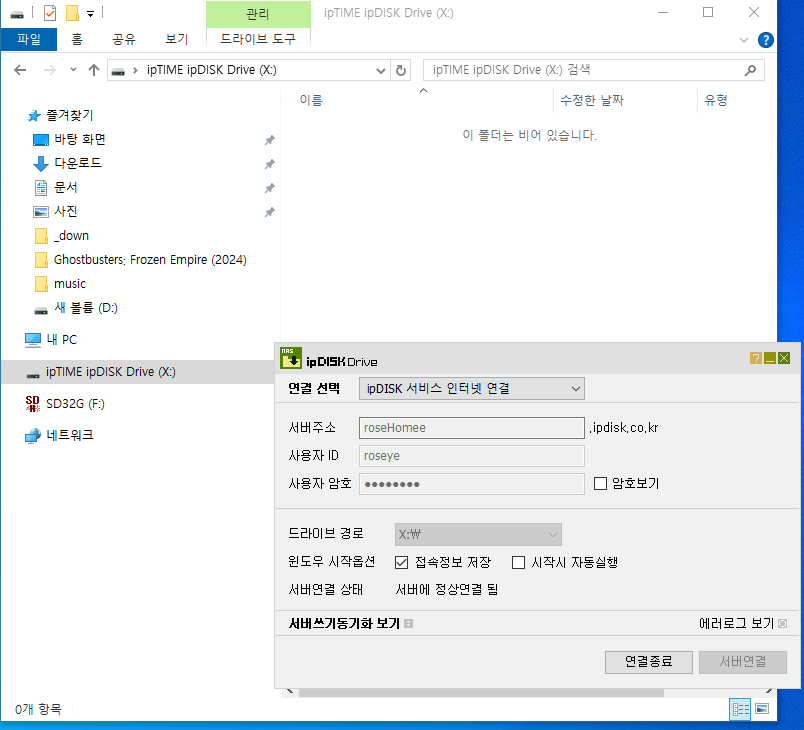Click the horizontal scrollbar in Explorer
804x730 pixels.
click(x=481, y=693)
